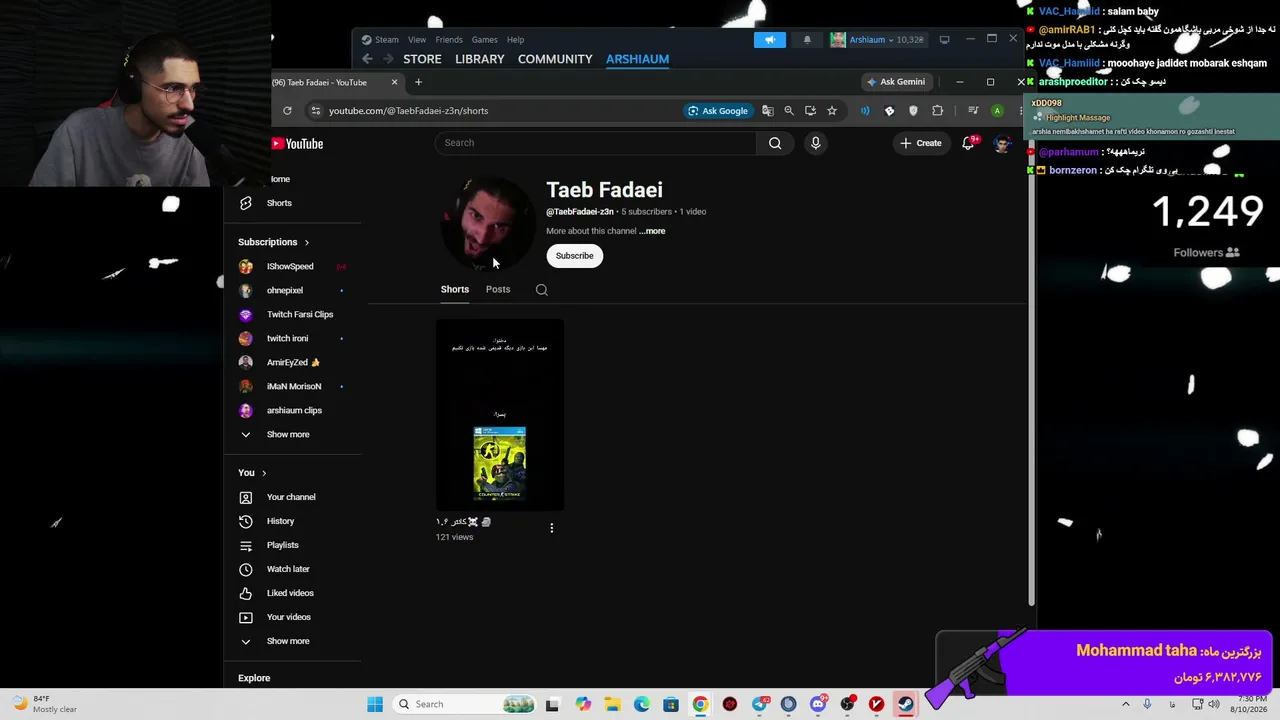1280x720 pixels.
Task: Expand channel description with ...more
Action: 652,231
